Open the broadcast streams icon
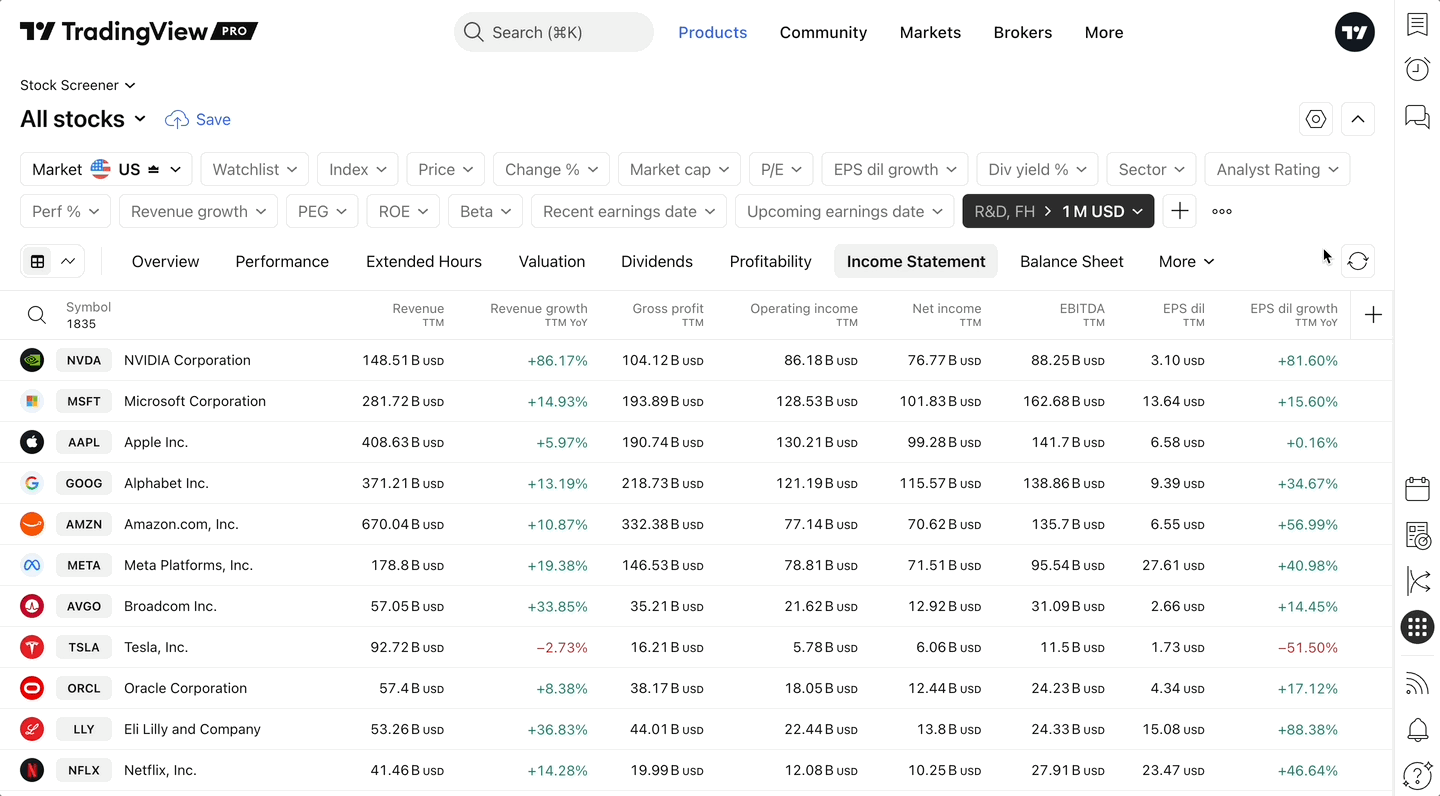This screenshot has width=1440, height=796. tap(1417, 684)
